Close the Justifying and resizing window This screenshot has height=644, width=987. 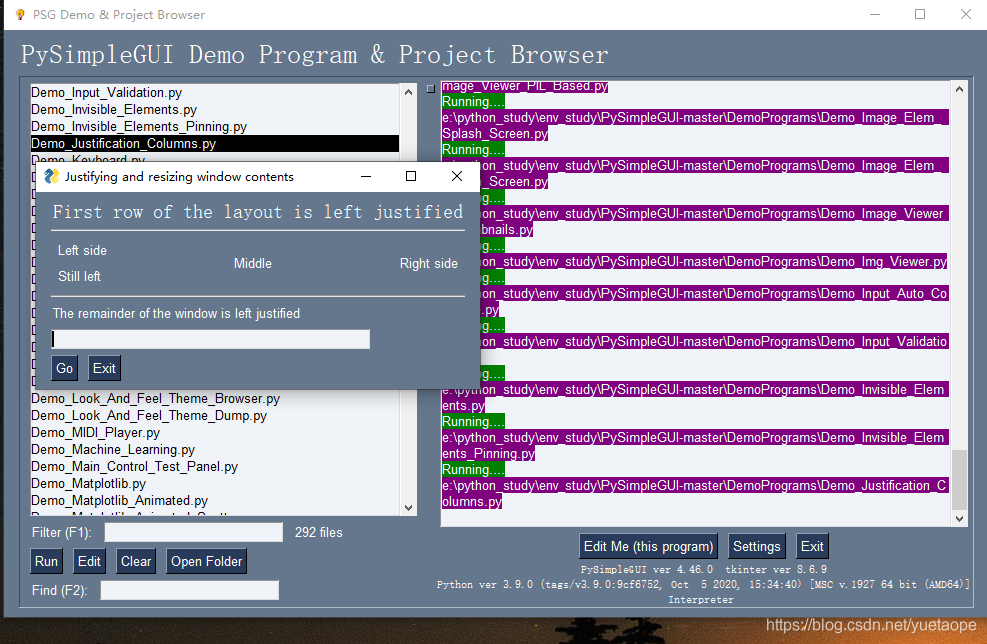point(457,176)
